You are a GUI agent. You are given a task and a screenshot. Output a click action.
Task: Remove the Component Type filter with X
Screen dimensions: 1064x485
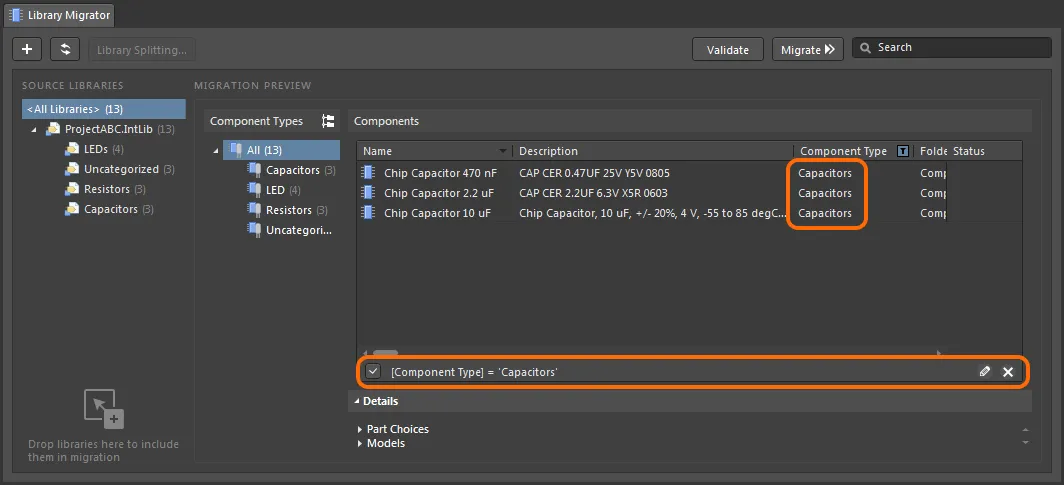(x=1008, y=372)
